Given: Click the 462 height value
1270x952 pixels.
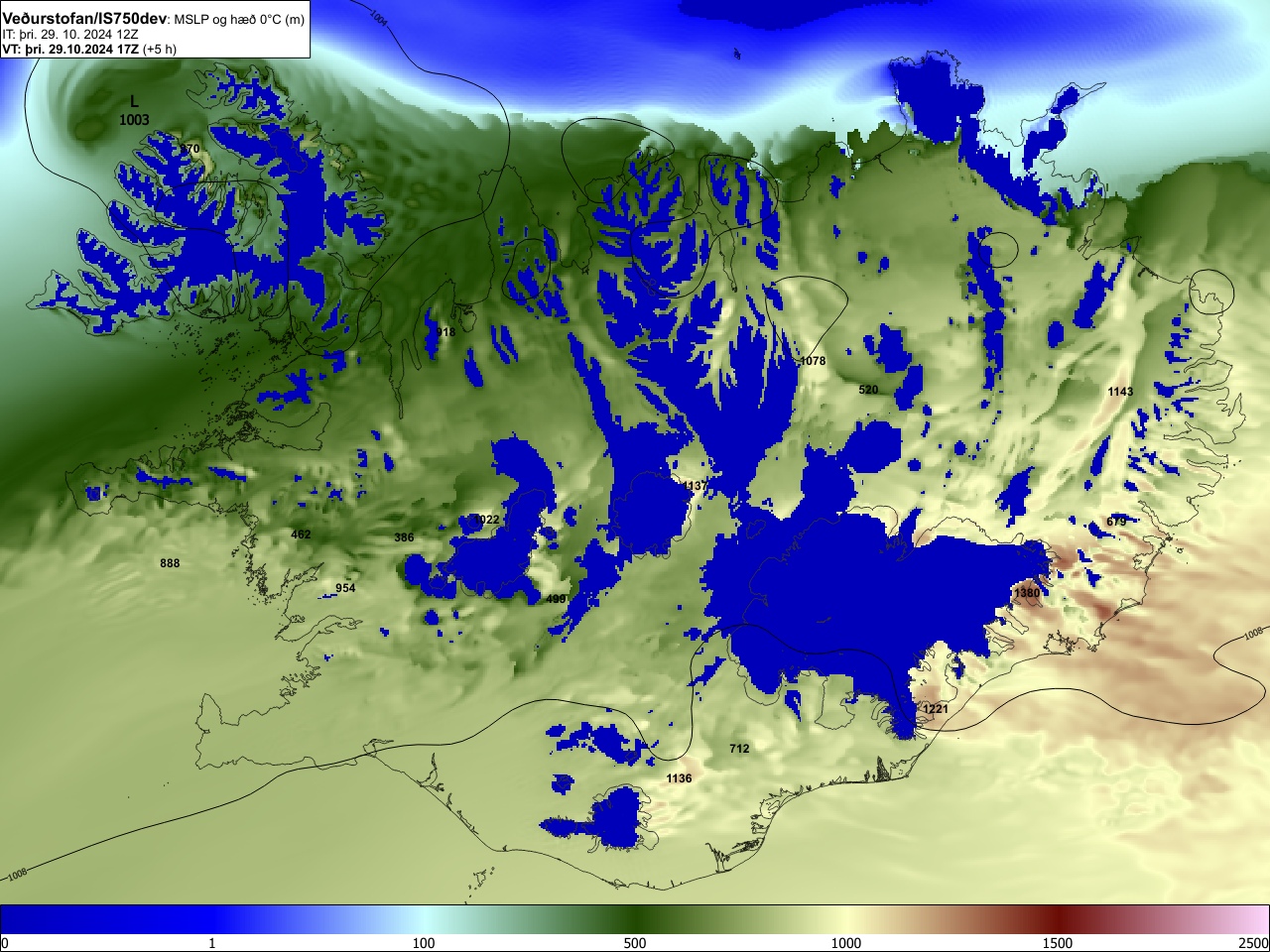Looking at the screenshot, I should 301,535.
